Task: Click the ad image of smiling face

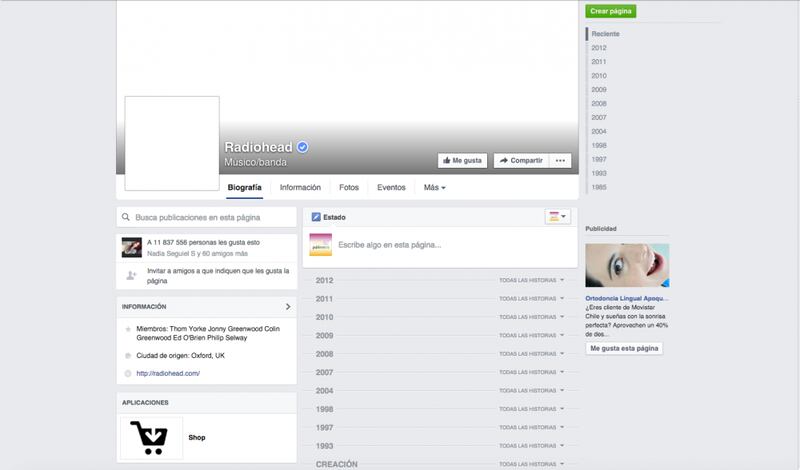Action: tap(627, 265)
